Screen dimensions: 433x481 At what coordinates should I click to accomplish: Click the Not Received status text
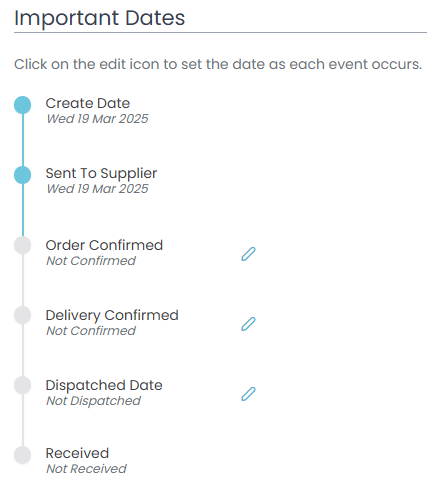click(87, 469)
